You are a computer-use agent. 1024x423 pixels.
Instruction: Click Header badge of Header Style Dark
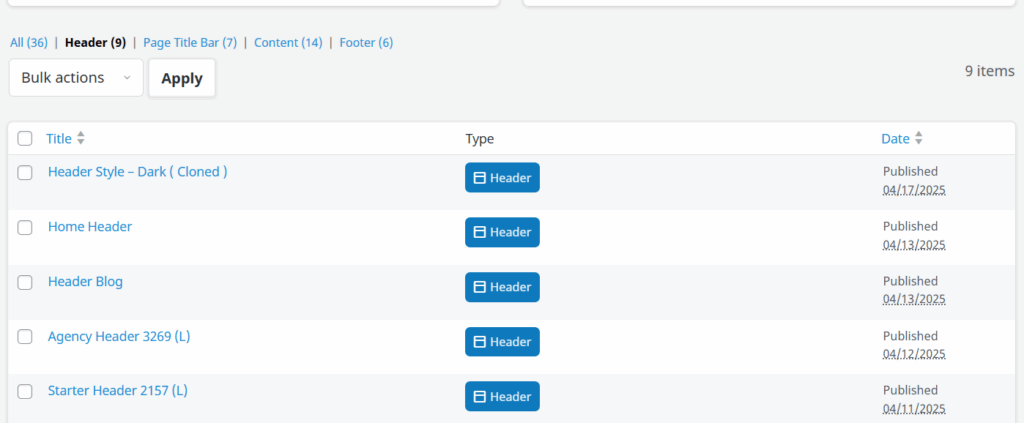coord(502,178)
